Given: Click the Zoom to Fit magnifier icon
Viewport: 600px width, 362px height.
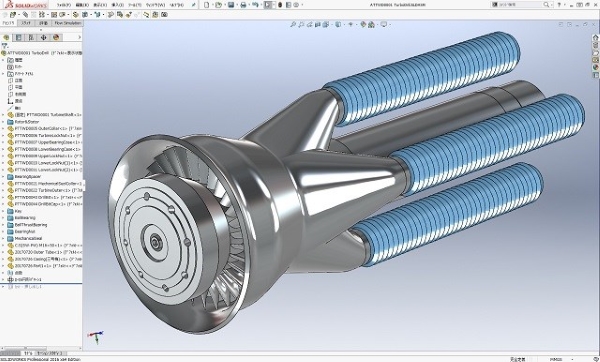Looking at the screenshot, I should coord(293,24).
